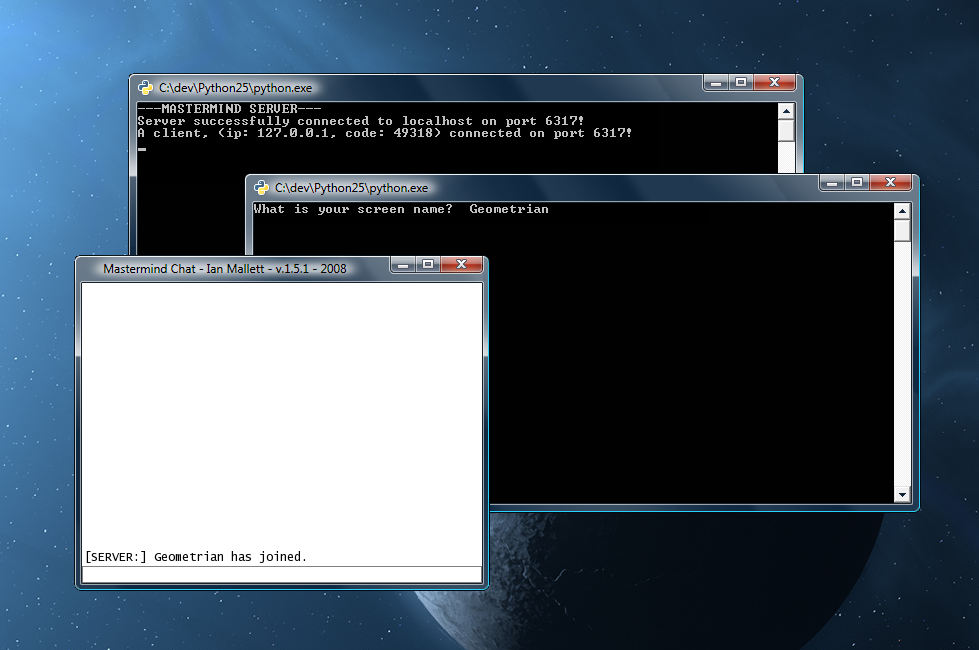The height and width of the screenshot is (650, 979).
Task: Minimize the screen name prompt console
Action: coord(832,183)
